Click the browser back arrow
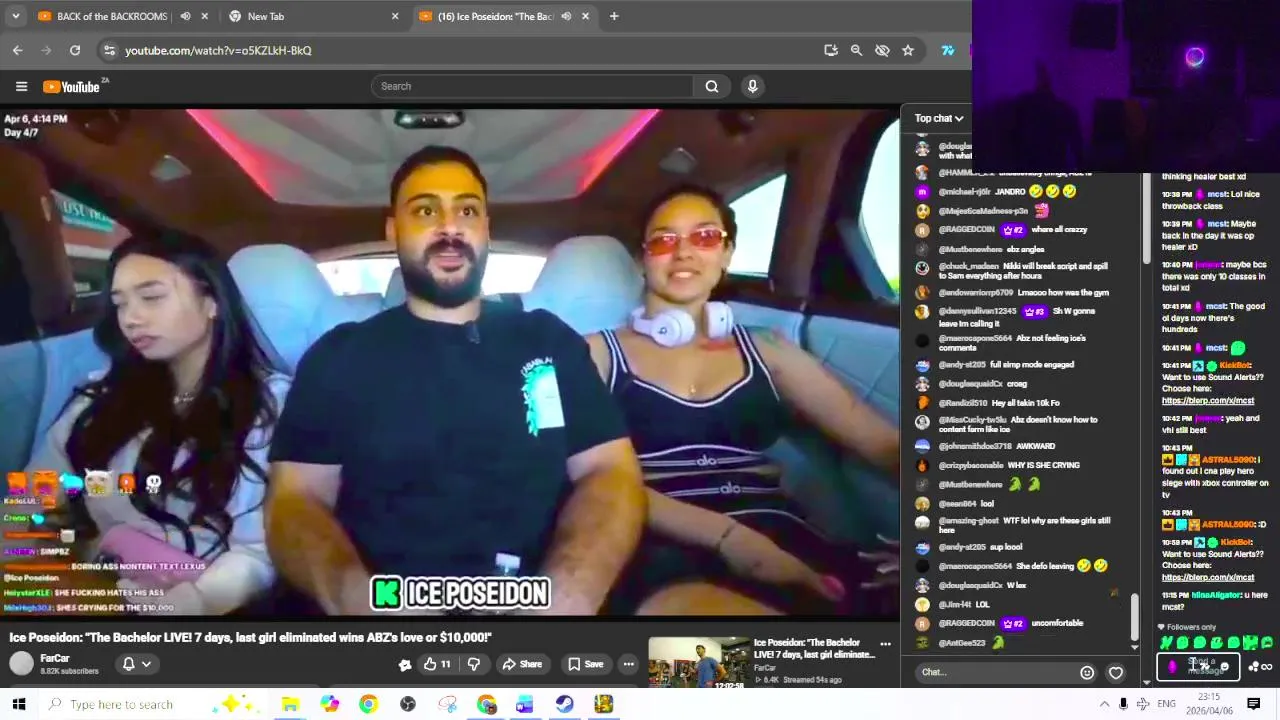 [x=18, y=50]
